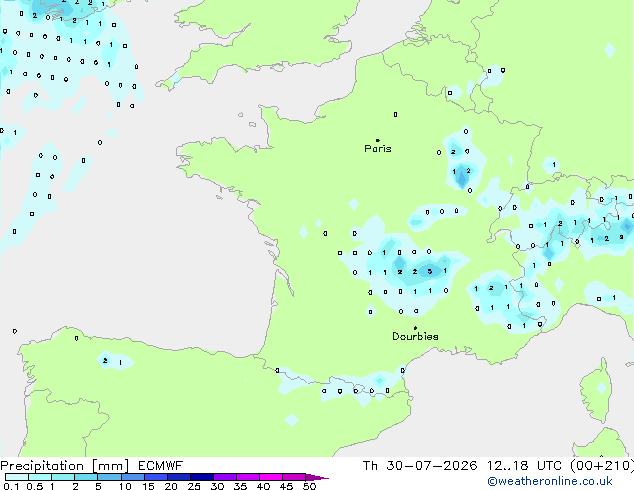Screen dimensions: 634x490
Task: Click the date 'Th 30-07-2026'
Action: (420, 466)
